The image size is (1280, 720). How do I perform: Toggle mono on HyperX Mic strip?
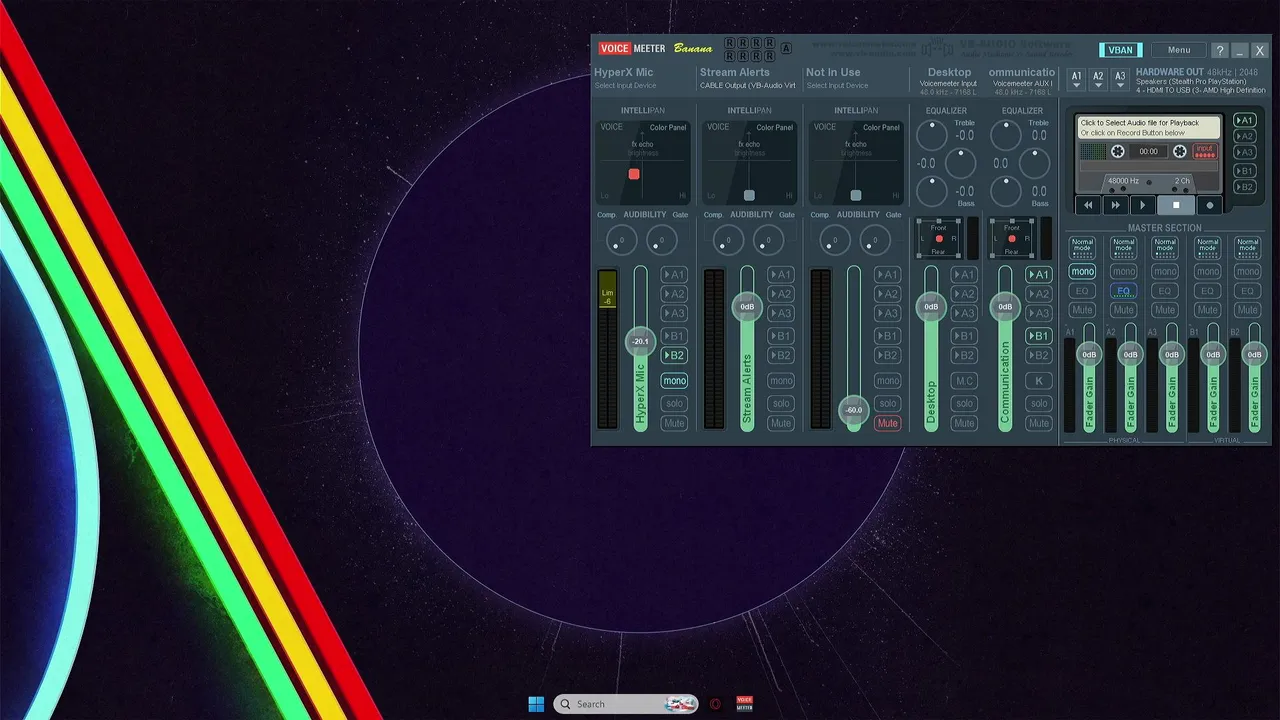pyautogui.click(x=674, y=380)
